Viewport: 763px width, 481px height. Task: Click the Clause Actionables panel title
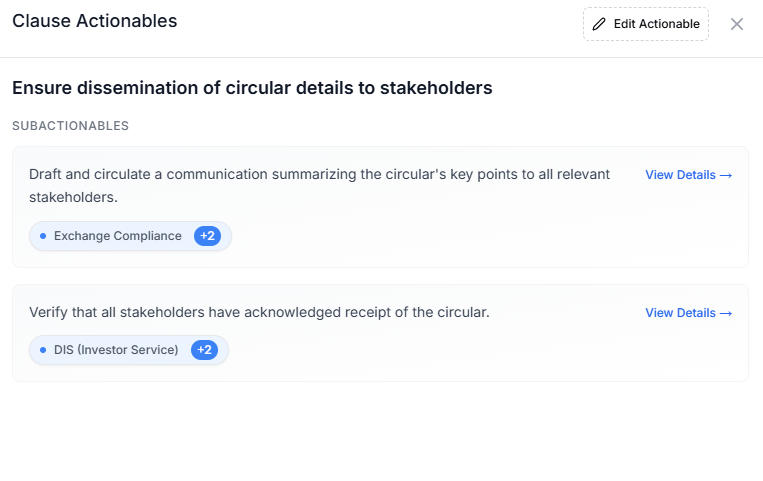click(94, 21)
